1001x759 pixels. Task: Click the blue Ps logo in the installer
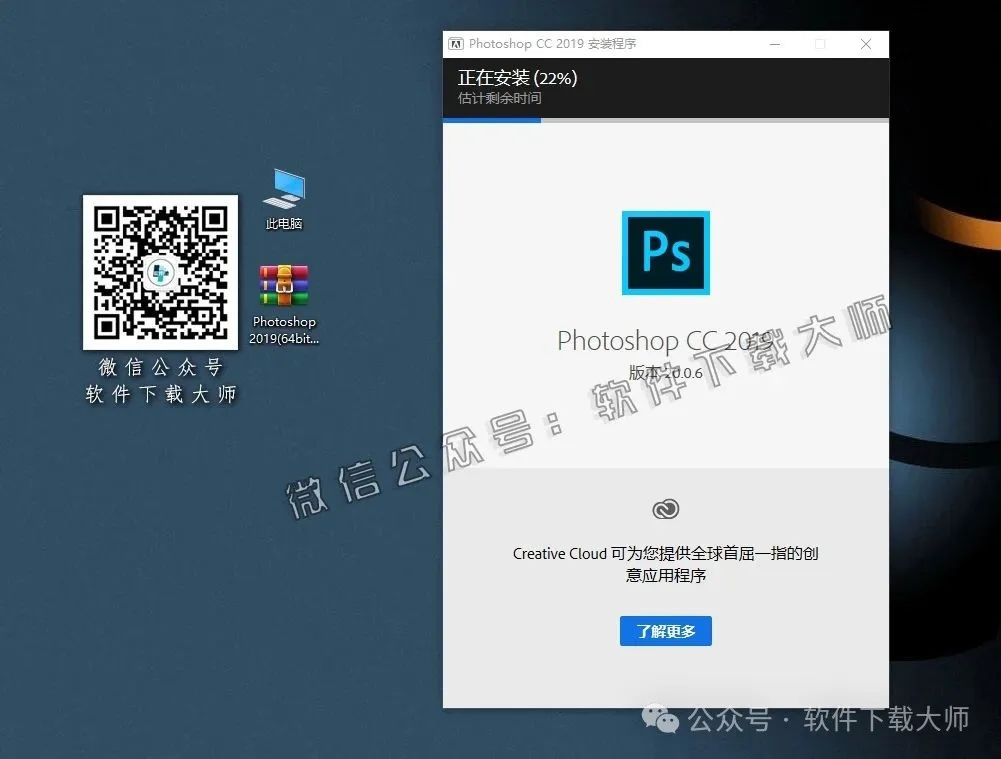point(665,253)
